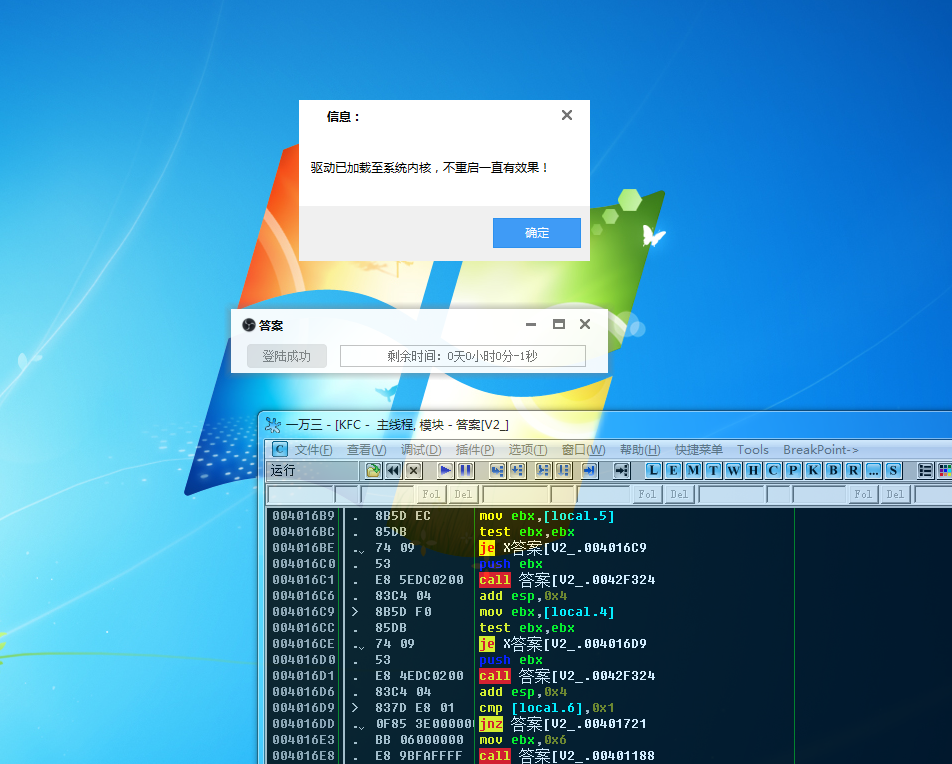952x764 pixels.
Task: Close the 答案 window
Action: click(x=585, y=324)
